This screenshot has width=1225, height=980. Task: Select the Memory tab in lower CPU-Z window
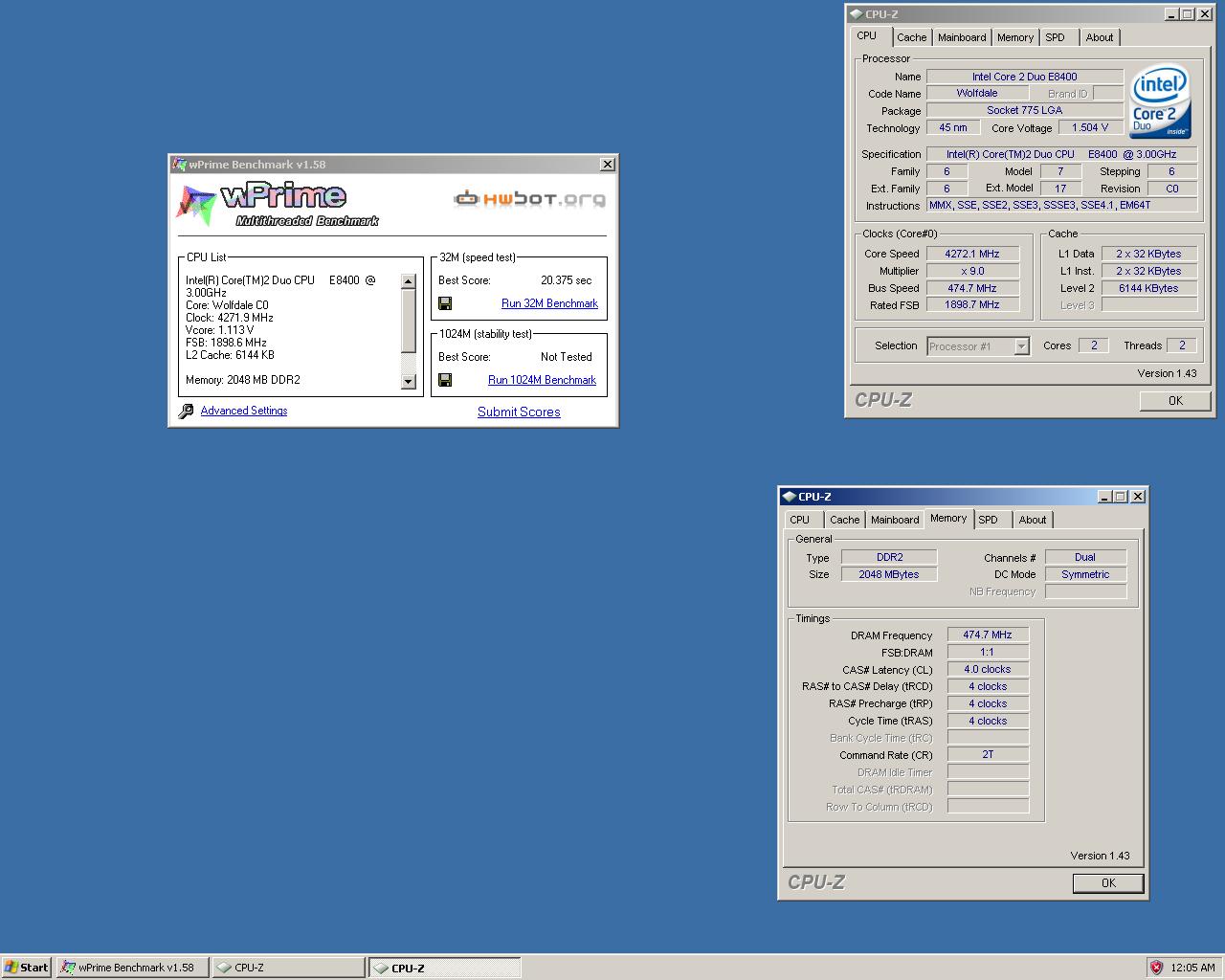948,518
